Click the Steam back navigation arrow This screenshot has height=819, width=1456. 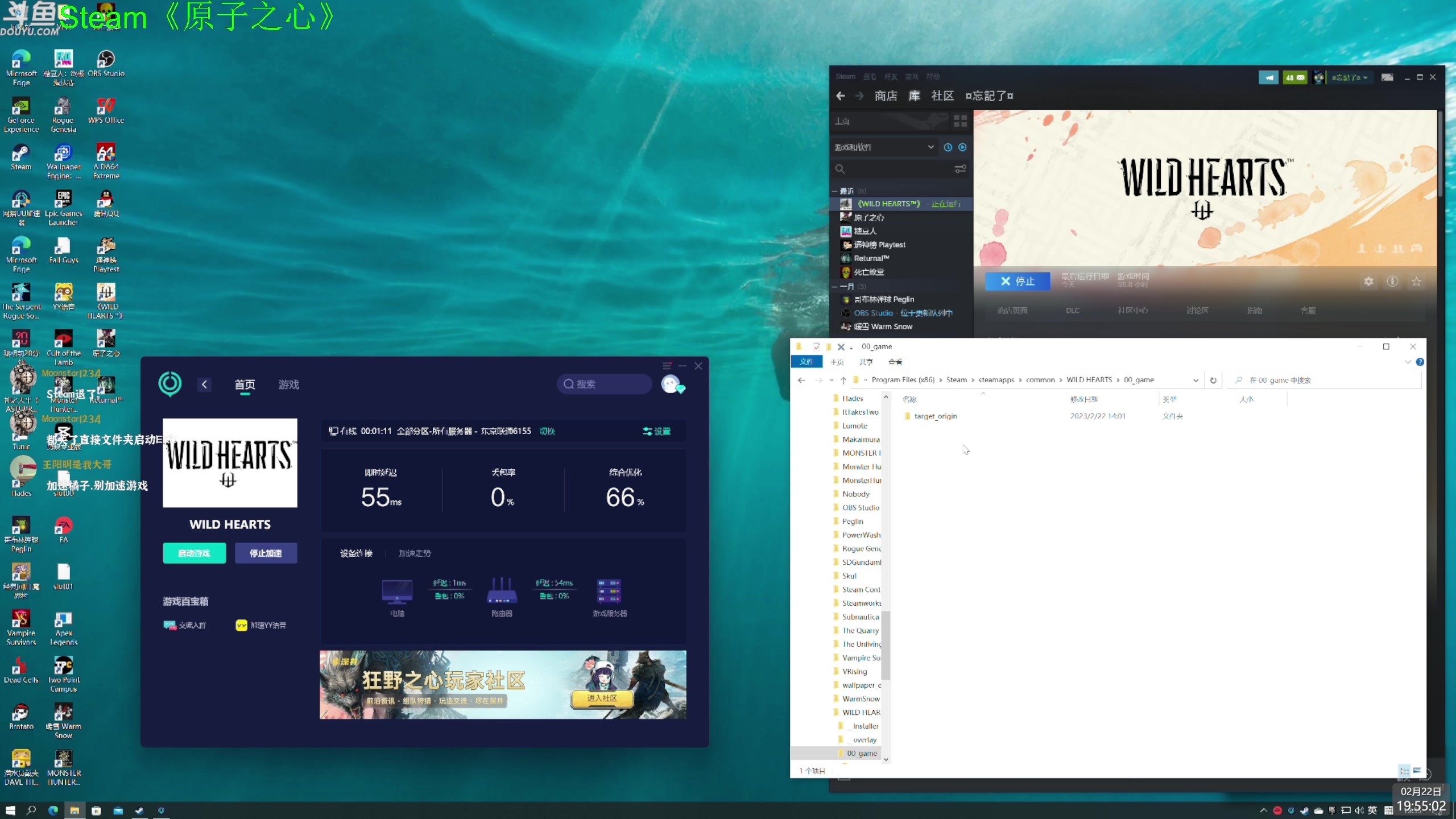(841, 96)
